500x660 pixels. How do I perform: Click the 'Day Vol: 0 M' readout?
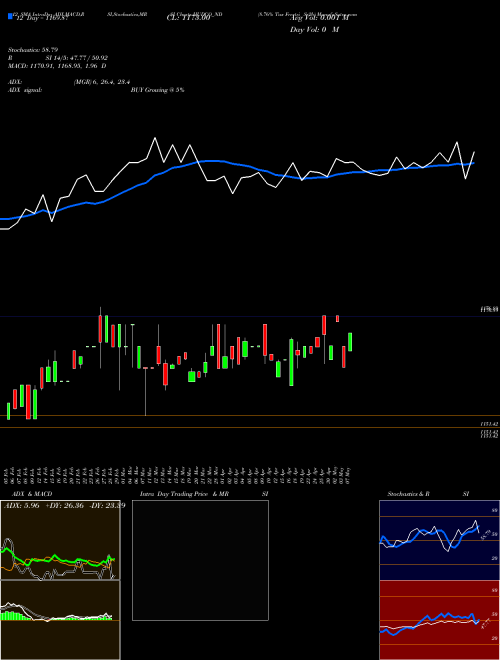click(x=314, y=30)
